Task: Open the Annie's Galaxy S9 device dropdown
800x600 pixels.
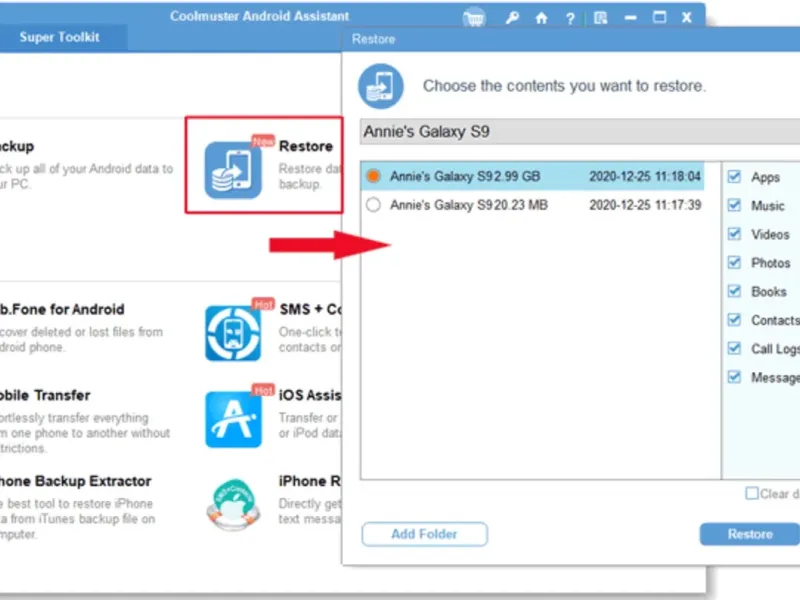Action: [x=580, y=132]
